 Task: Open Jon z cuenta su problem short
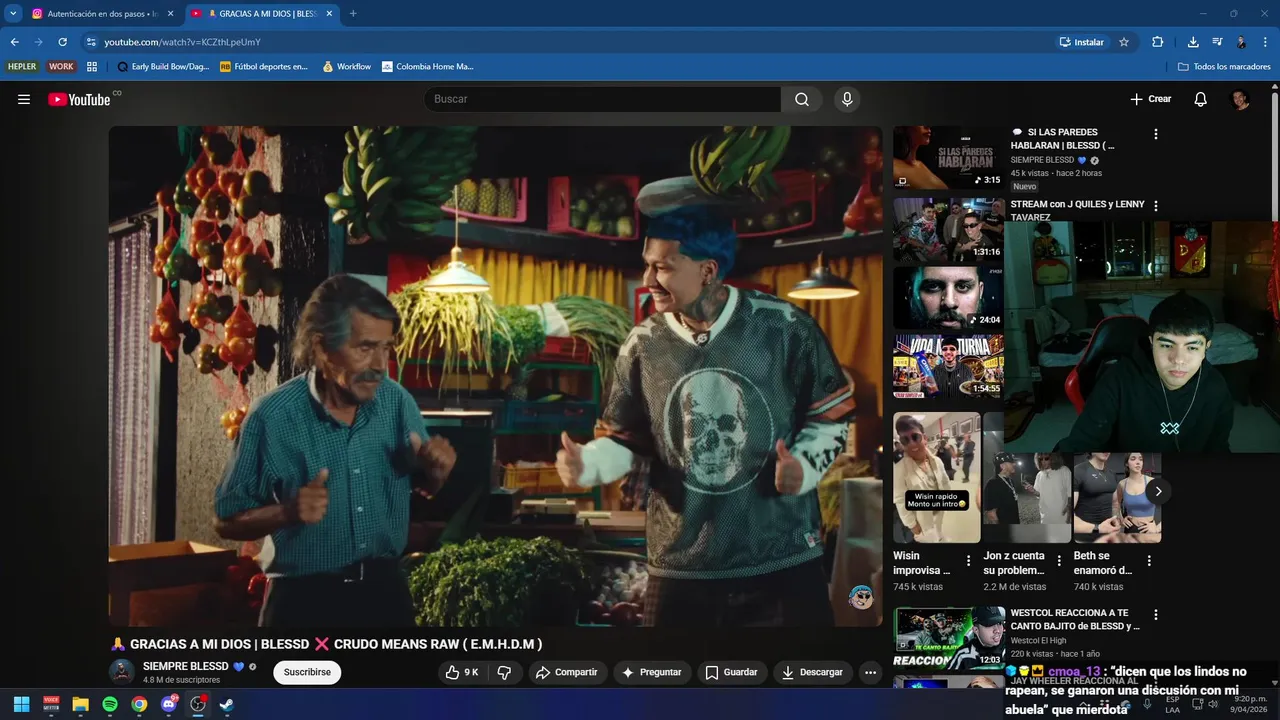point(1027,498)
